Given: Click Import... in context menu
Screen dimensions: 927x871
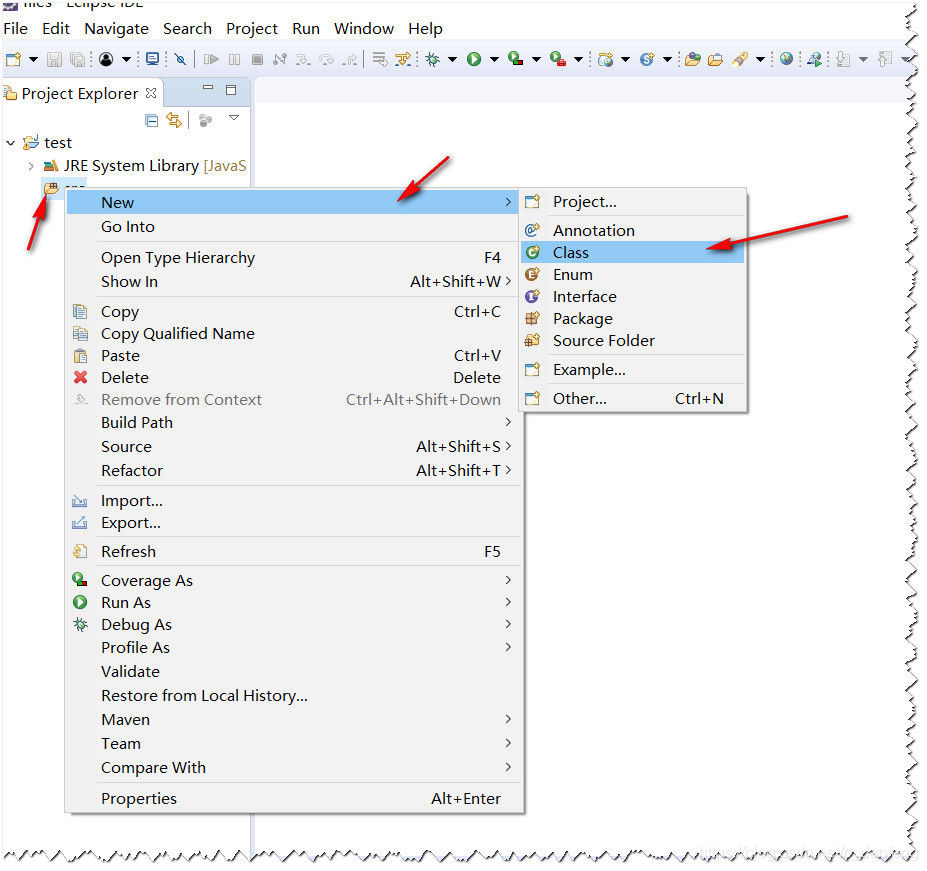Looking at the screenshot, I should (x=294, y=501).
